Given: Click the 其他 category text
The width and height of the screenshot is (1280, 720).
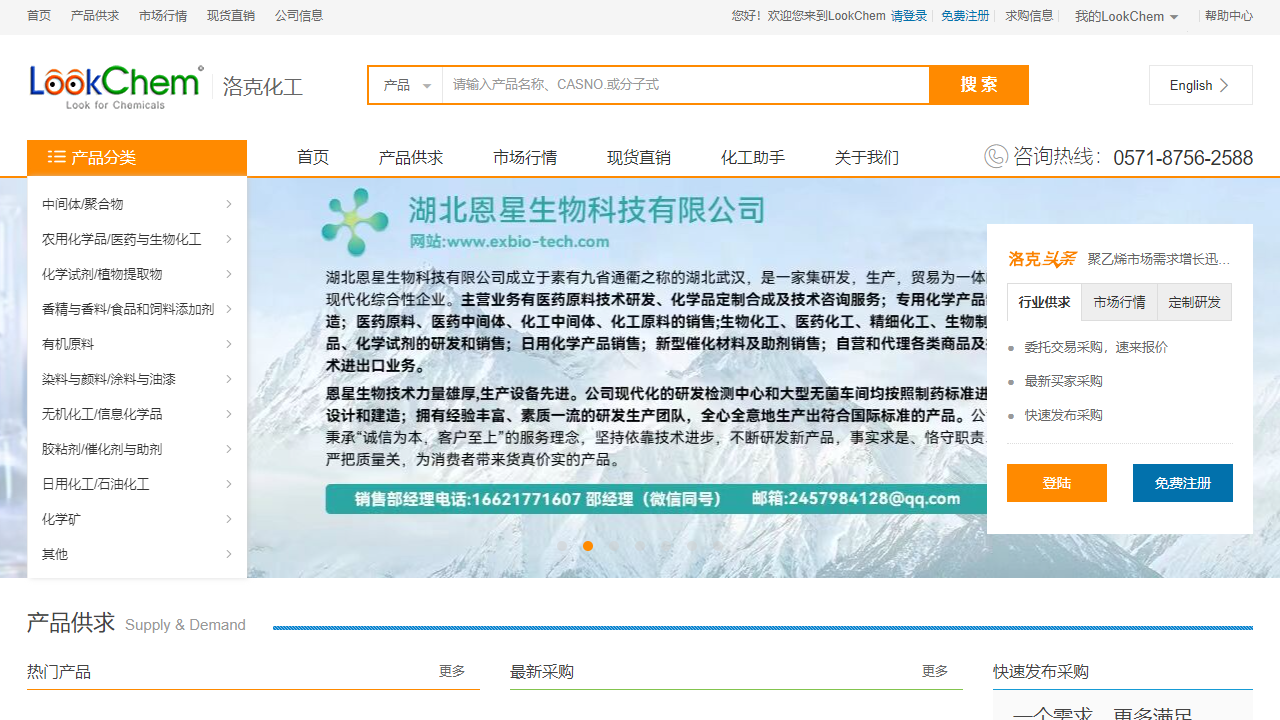Looking at the screenshot, I should [55, 554].
